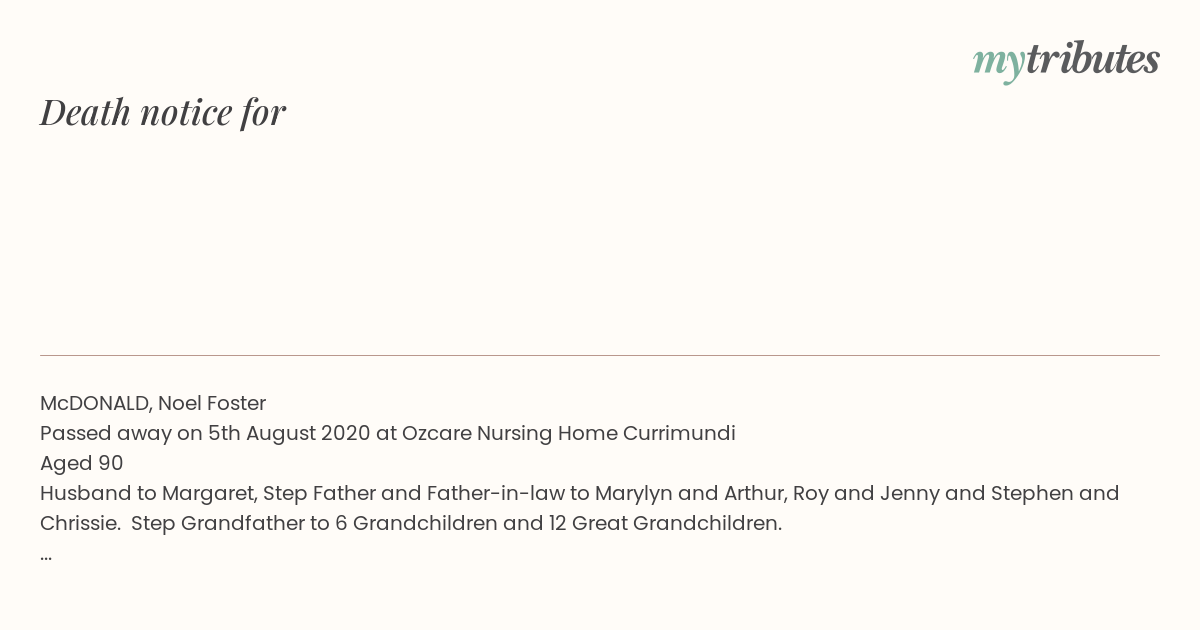Image resolution: width=1200 pixels, height=630 pixels.
Task: Click the mytributes logo
Action: click(x=1066, y=62)
